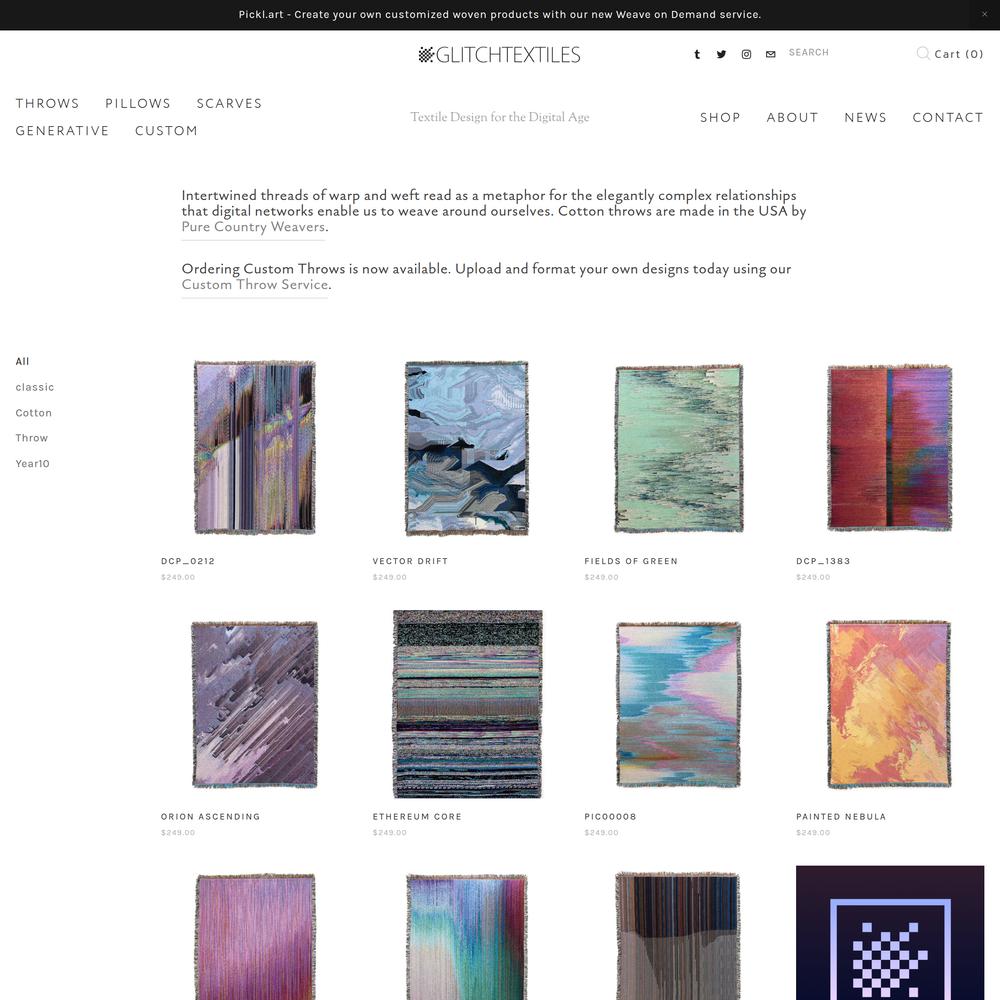The image size is (1000, 1000).
Task: Filter products by Year10 tag
Action: pyautogui.click(x=33, y=464)
